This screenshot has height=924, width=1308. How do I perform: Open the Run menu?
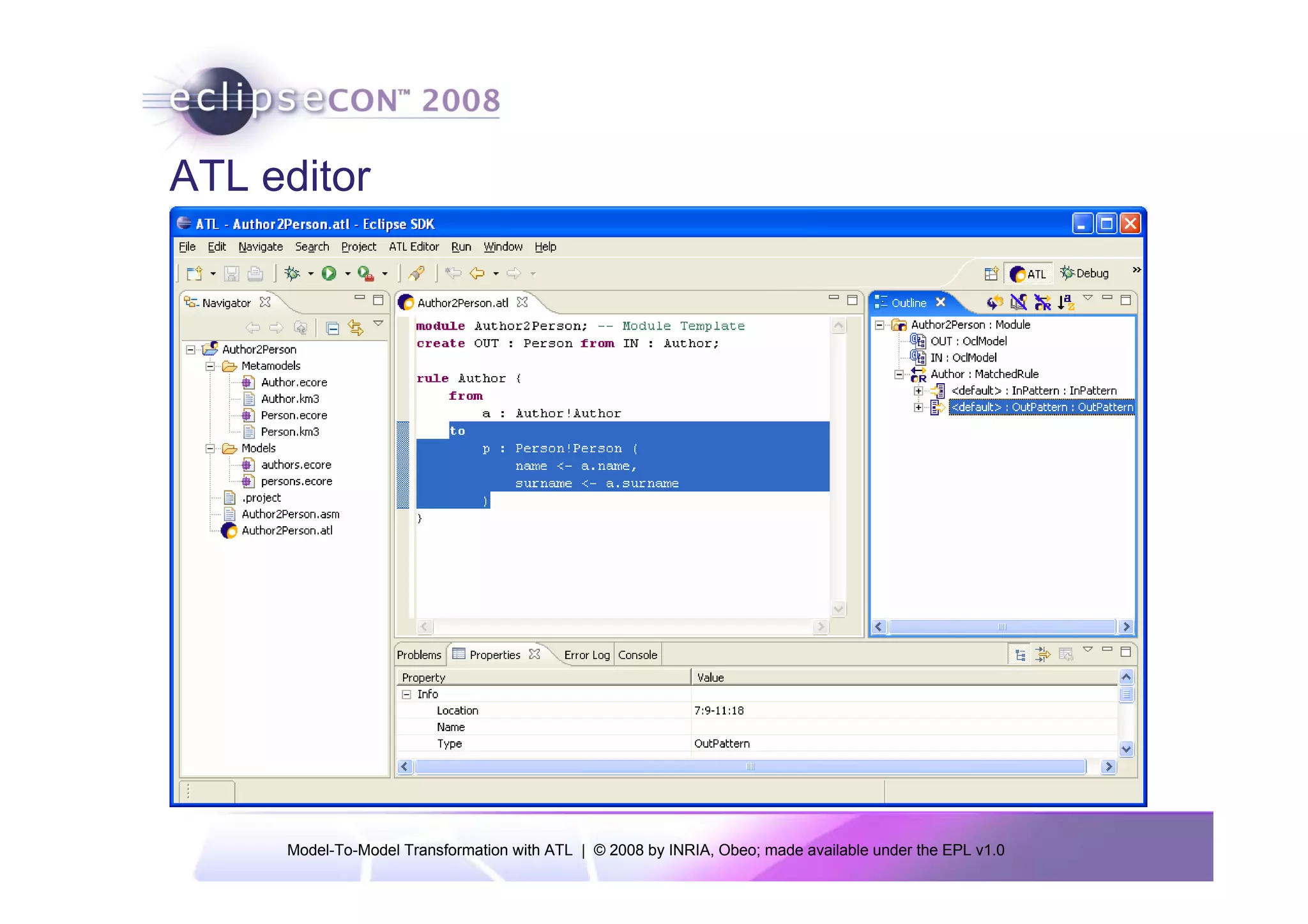coord(461,246)
